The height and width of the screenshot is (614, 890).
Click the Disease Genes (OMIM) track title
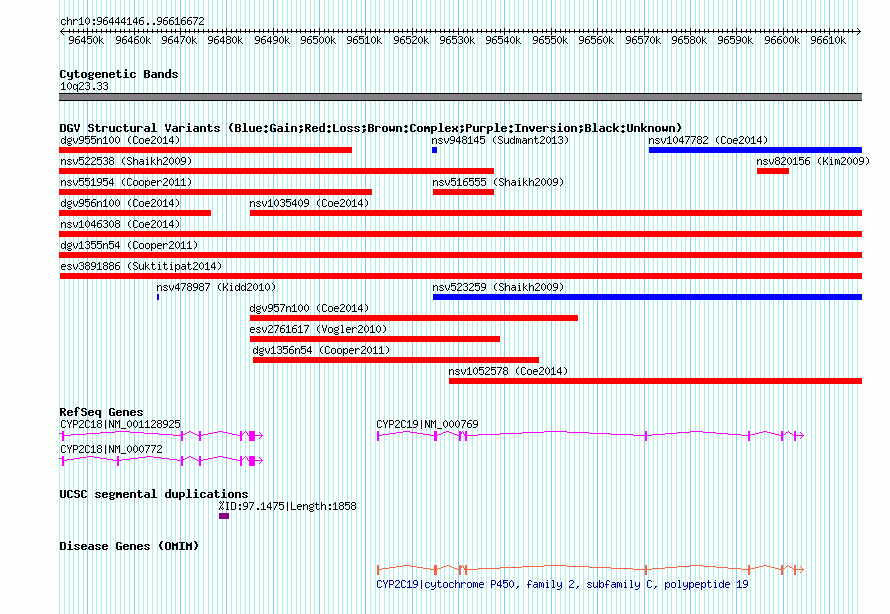[x=129, y=546]
